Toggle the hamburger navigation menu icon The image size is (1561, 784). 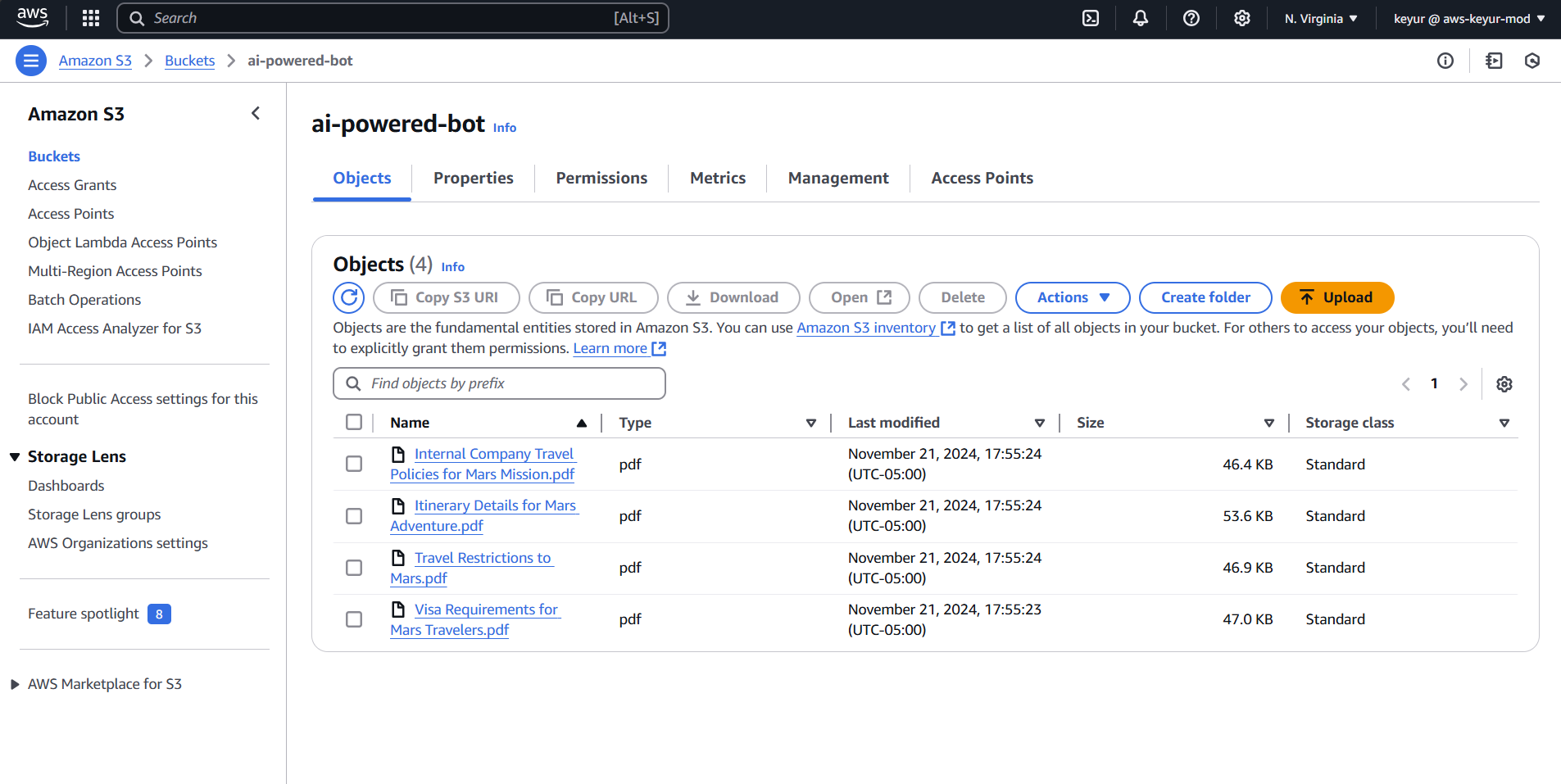point(31,61)
